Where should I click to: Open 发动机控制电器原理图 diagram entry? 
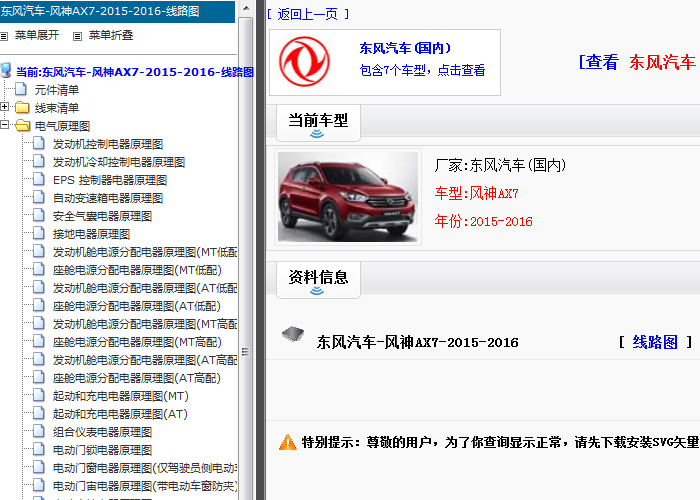click(x=108, y=144)
